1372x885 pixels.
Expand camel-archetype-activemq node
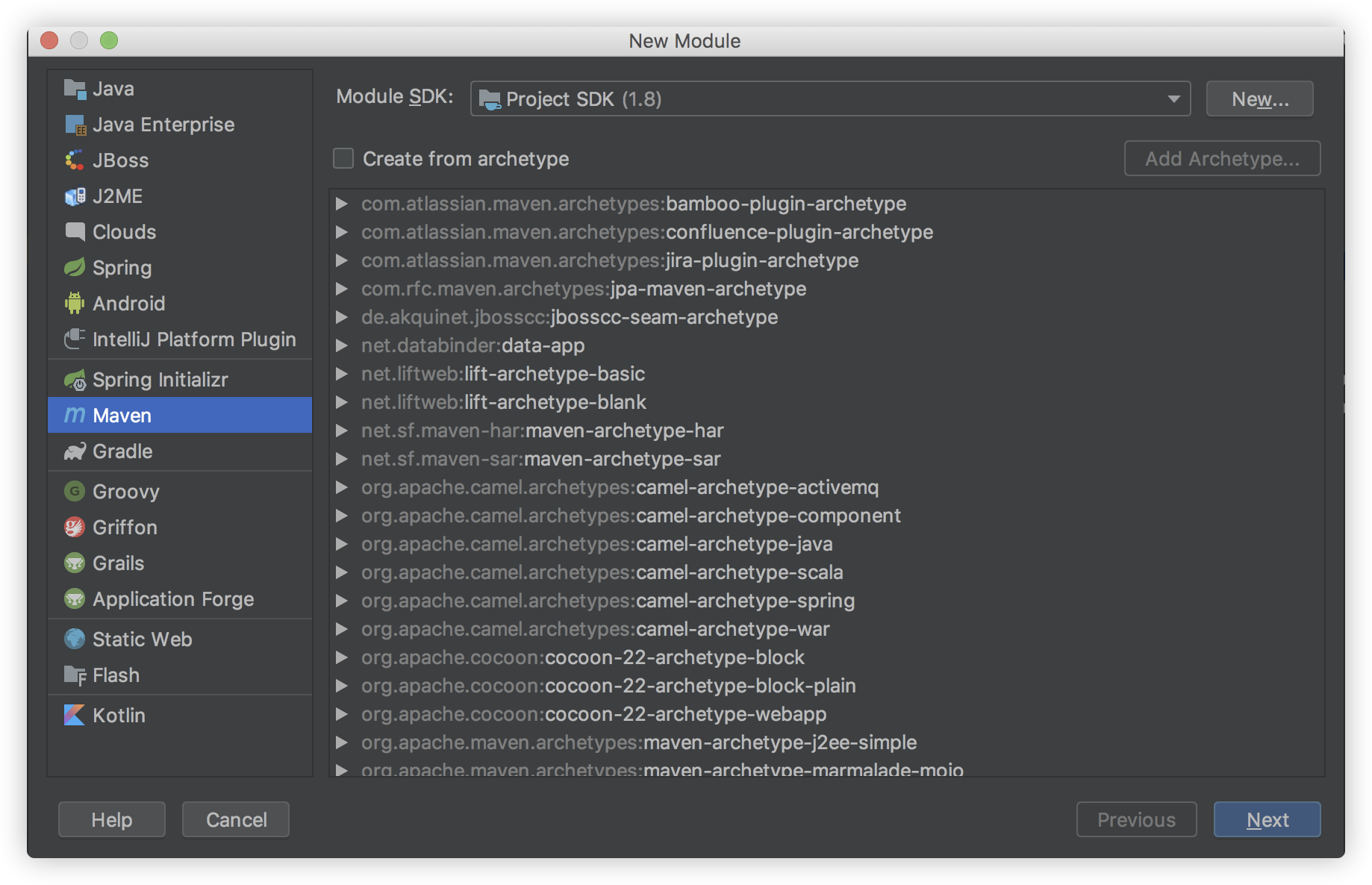pyautogui.click(x=342, y=487)
